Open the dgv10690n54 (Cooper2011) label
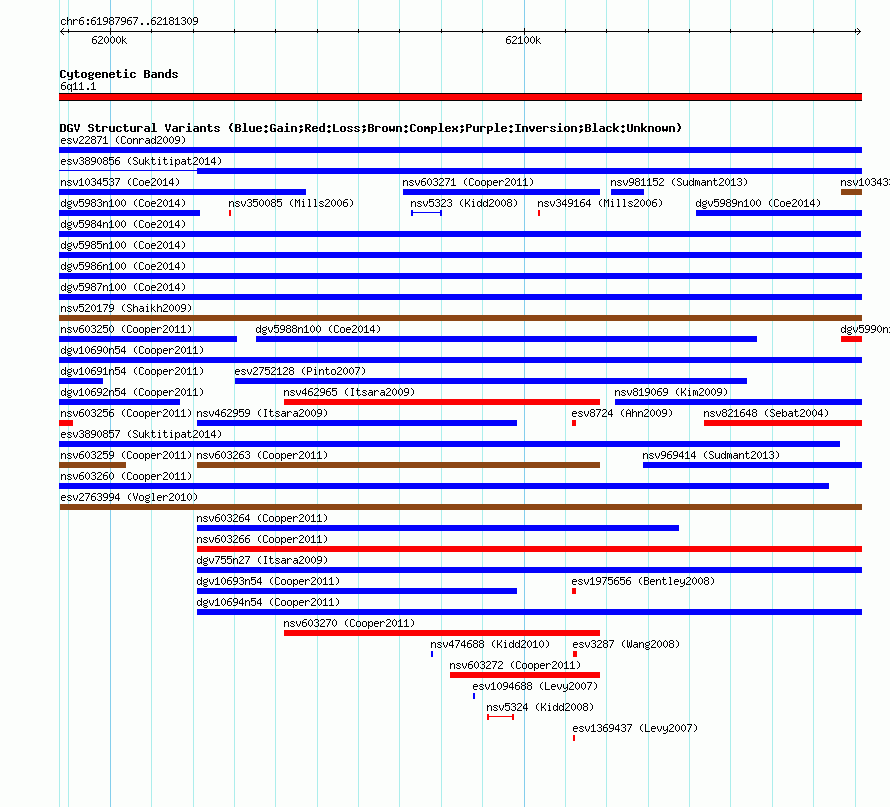The height and width of the screenshot is (807, 890). click(x=132, y=350)
